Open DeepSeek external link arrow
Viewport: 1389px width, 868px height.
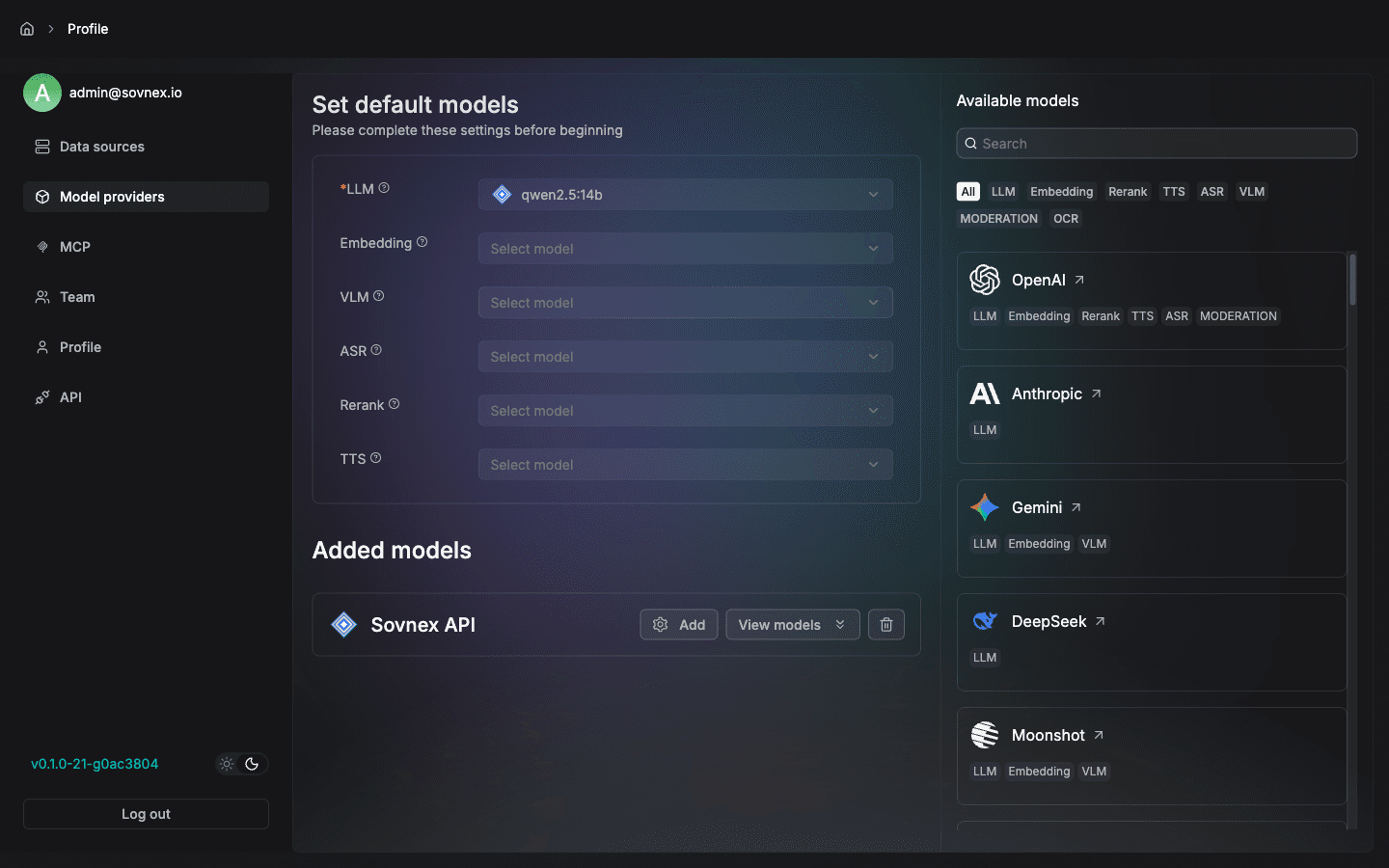tap(1101, 621)
